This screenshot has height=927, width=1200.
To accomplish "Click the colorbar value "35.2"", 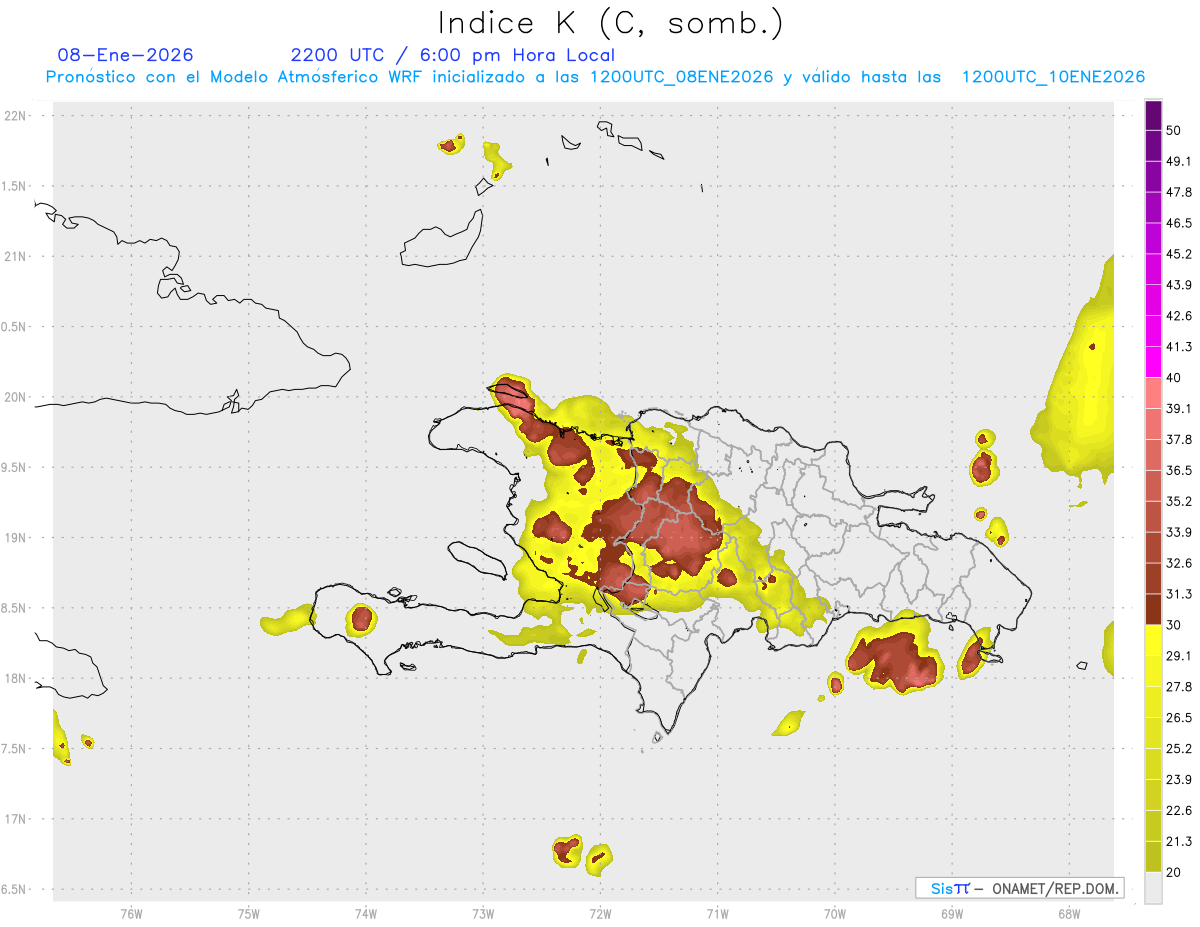I will 1179,502.
